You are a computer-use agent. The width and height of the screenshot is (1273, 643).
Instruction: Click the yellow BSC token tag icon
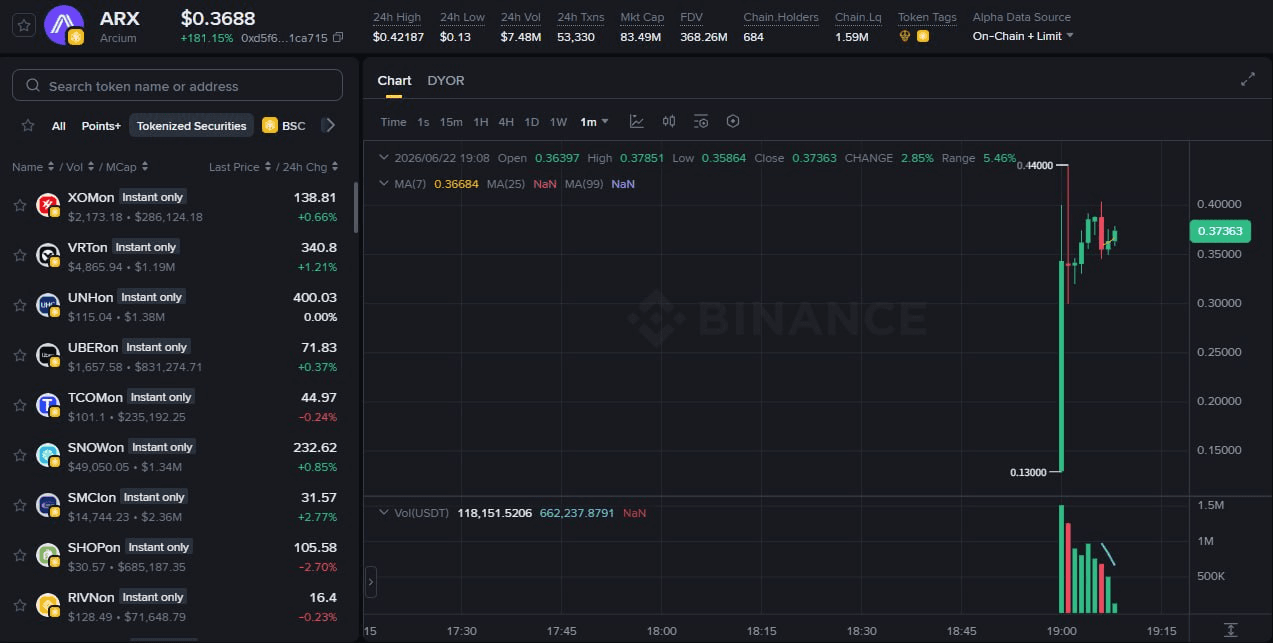(x=923, y=36)
